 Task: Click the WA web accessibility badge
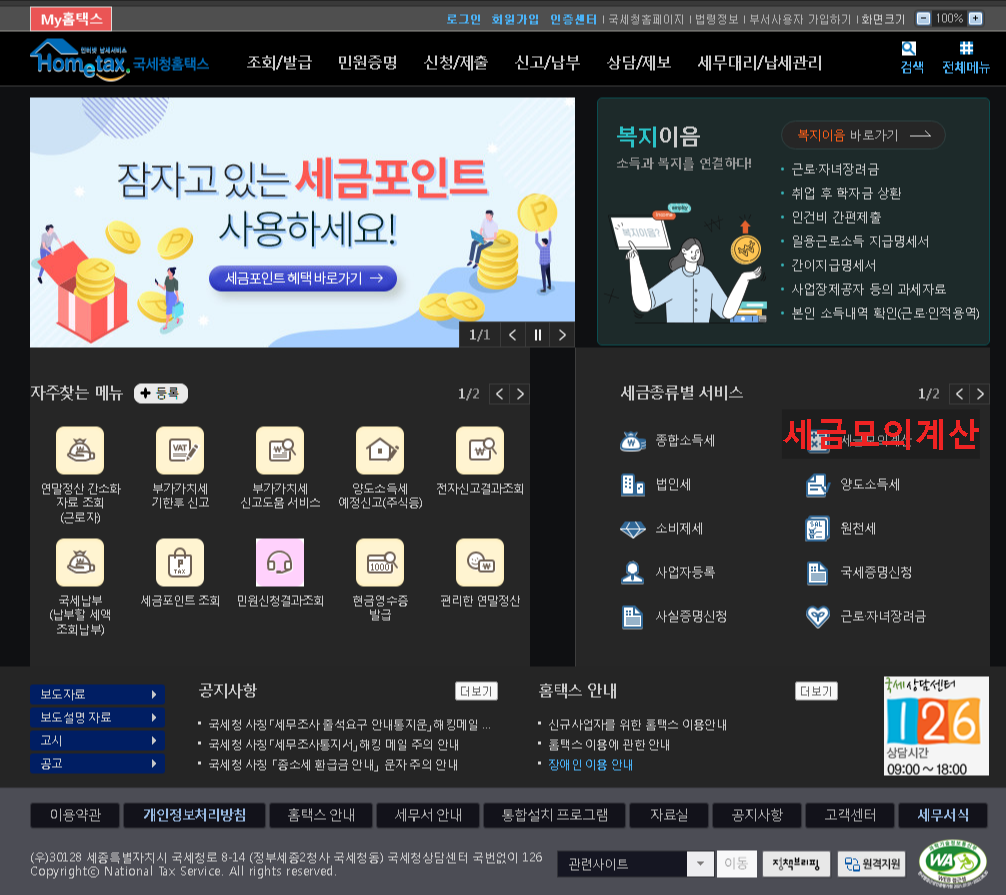[x=953, y=864]
